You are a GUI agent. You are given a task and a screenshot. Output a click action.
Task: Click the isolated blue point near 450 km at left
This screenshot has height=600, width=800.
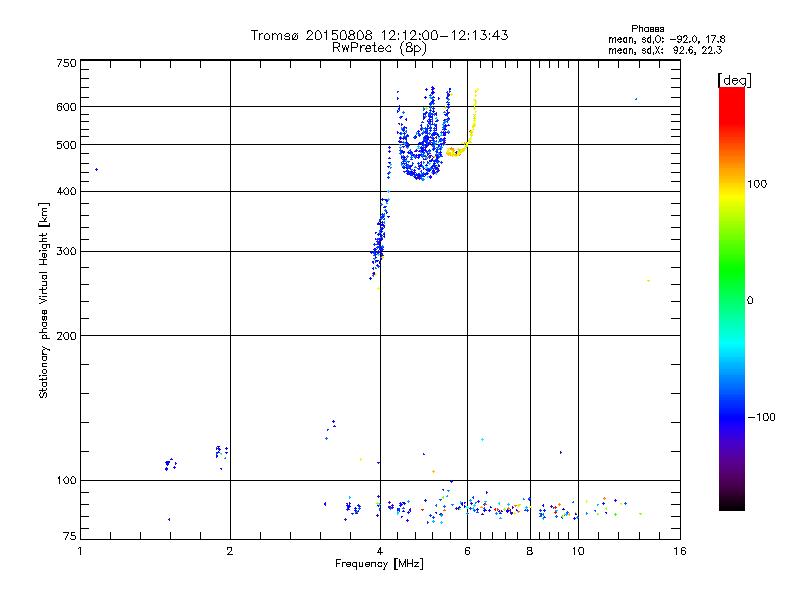point(96,169)
